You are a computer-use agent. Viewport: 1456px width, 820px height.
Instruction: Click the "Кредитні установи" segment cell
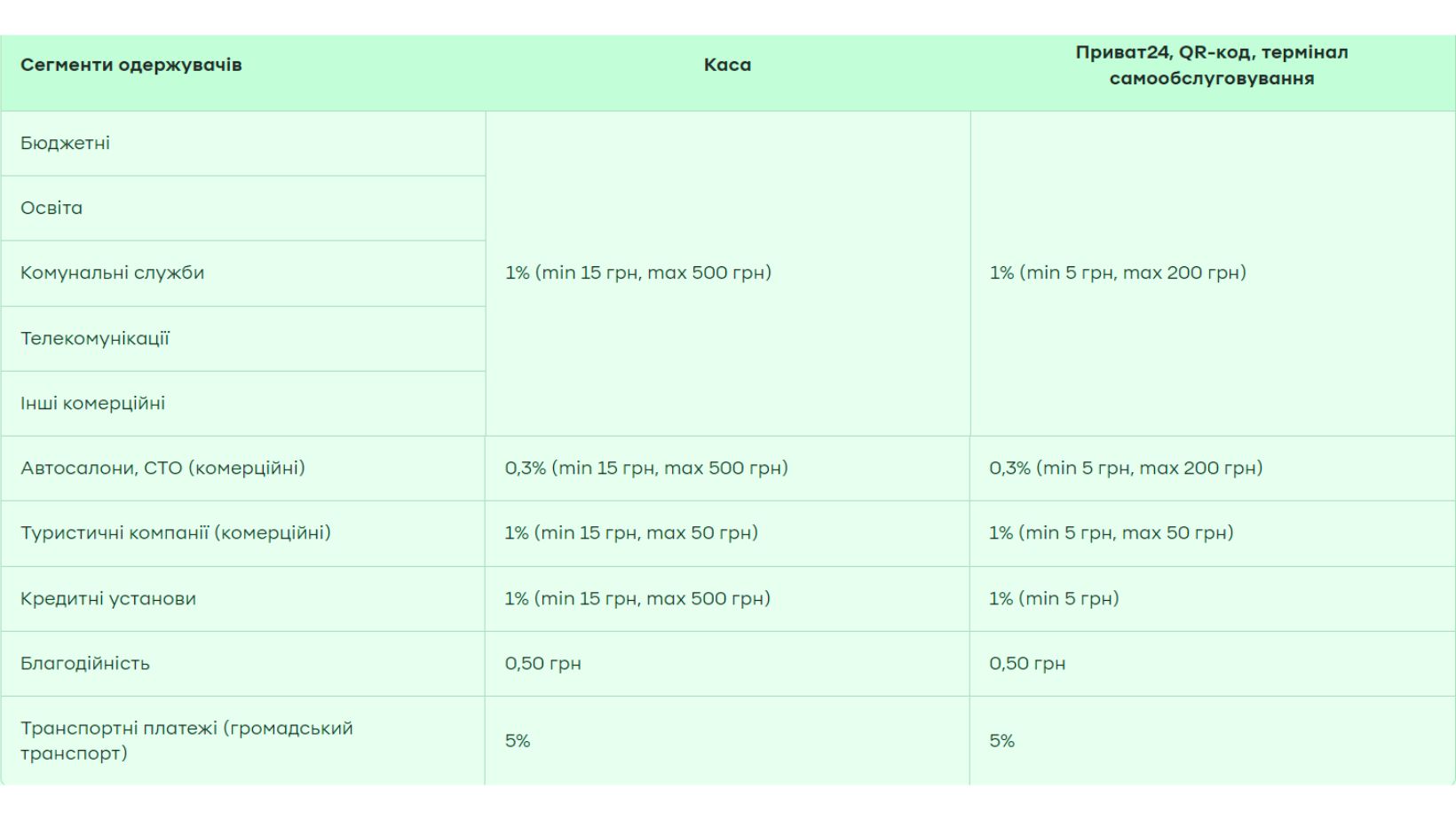tap(108, 598)
